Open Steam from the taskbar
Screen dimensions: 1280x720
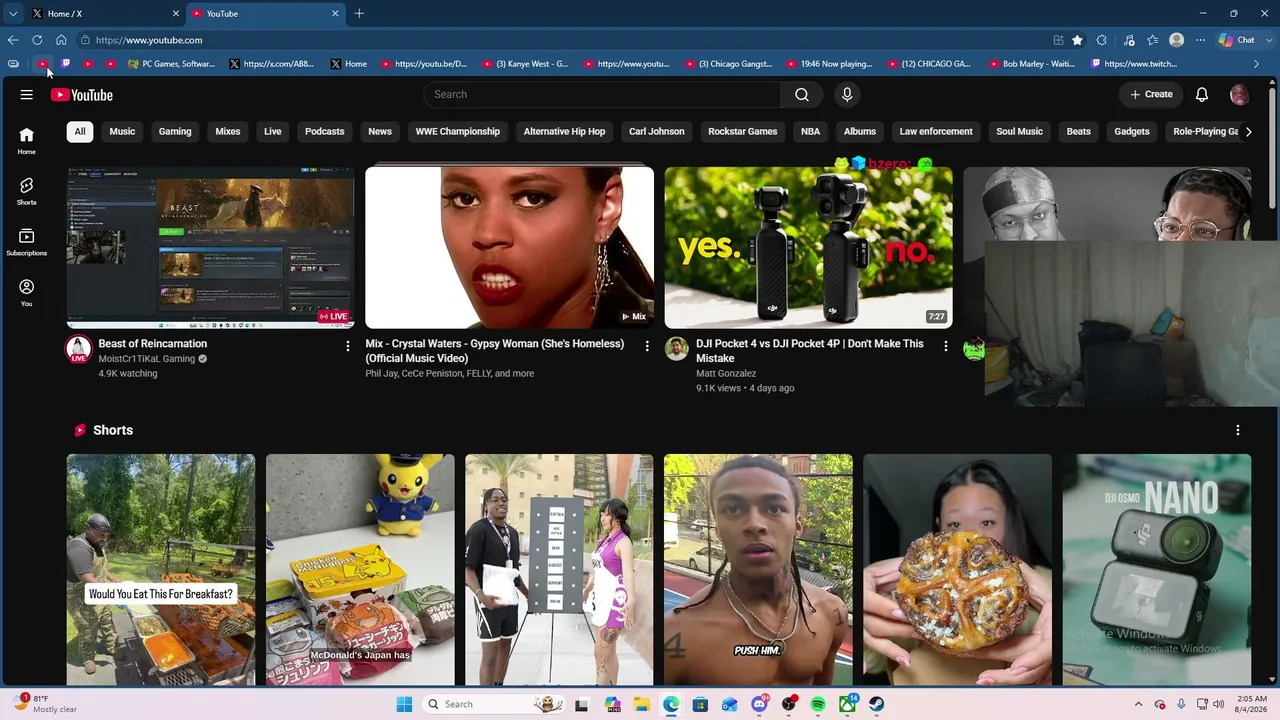tap(877, 704)
